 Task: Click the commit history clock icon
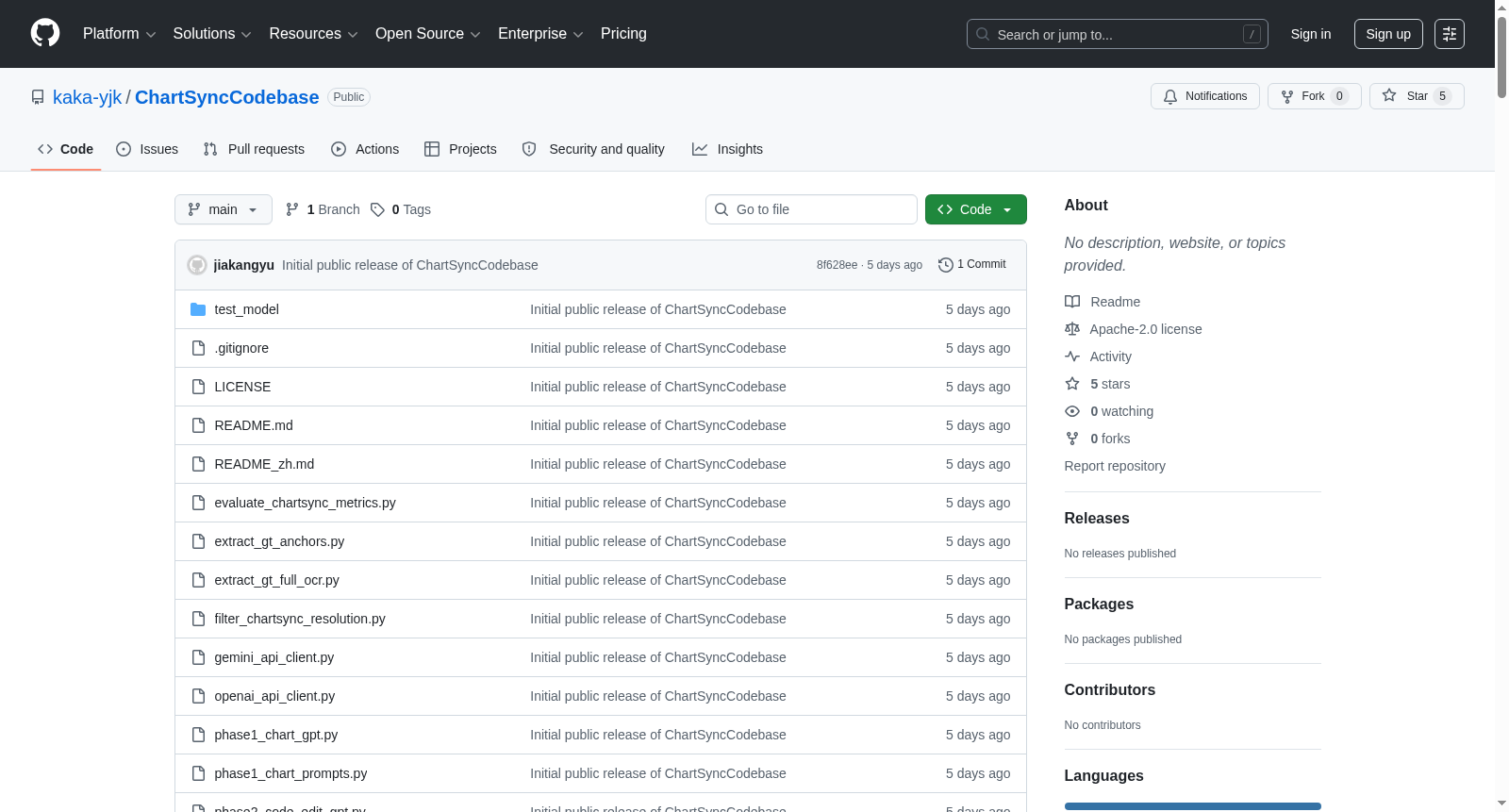point(946,265)
